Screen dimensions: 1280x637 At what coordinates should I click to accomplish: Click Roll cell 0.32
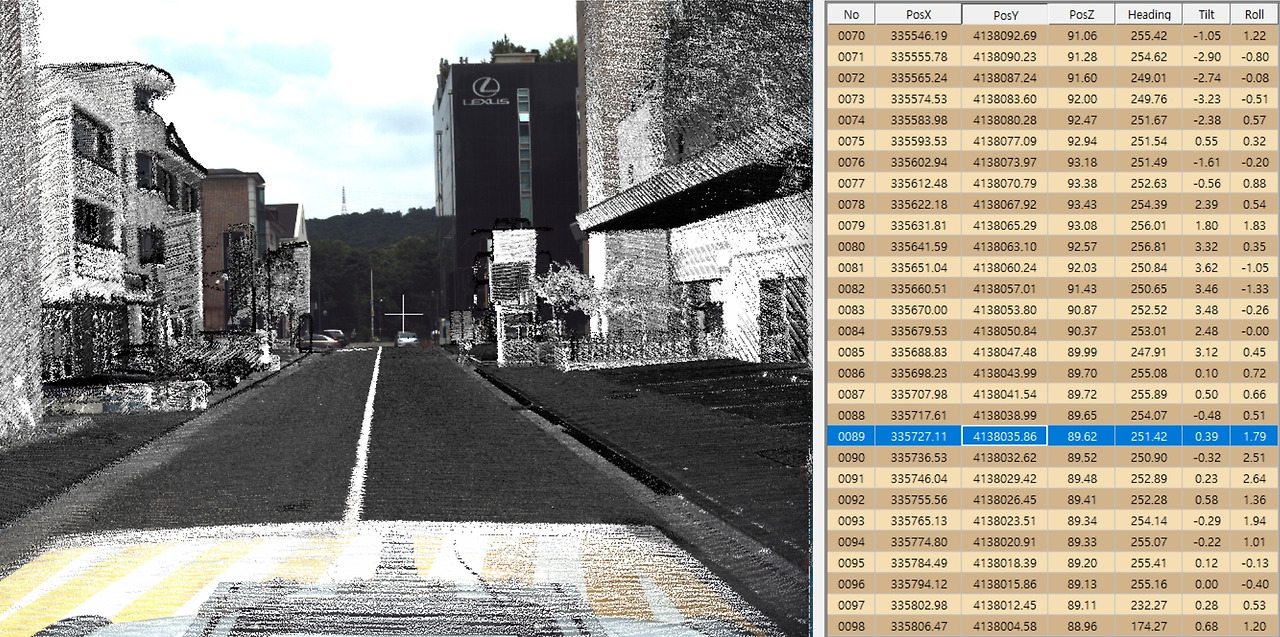coord(1254,140)
